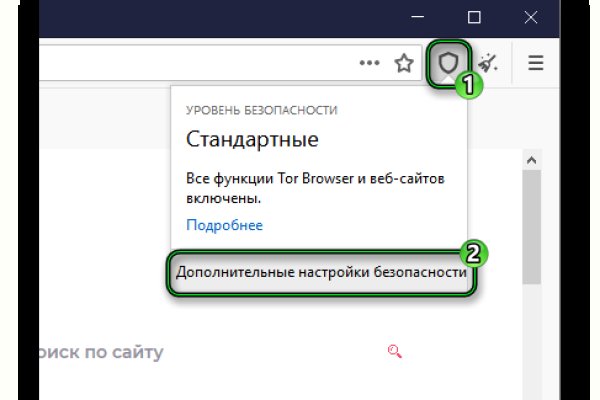Close the Tor Browser window
Image resolution: width=600 pixels, height=400 pixels.
pyautogui.click(x=531, y=17)
